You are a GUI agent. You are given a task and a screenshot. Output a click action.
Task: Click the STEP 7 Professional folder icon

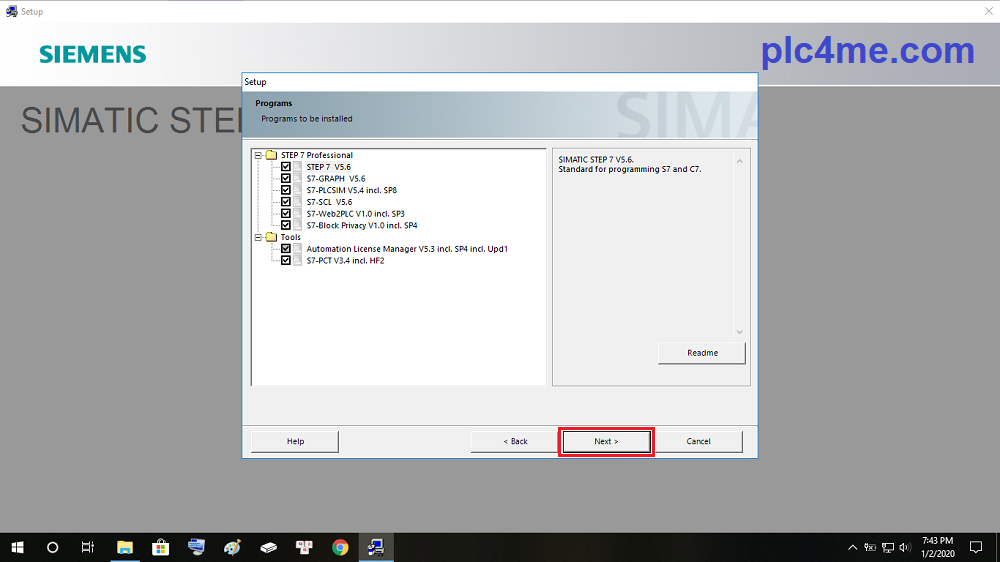[271, 155]
